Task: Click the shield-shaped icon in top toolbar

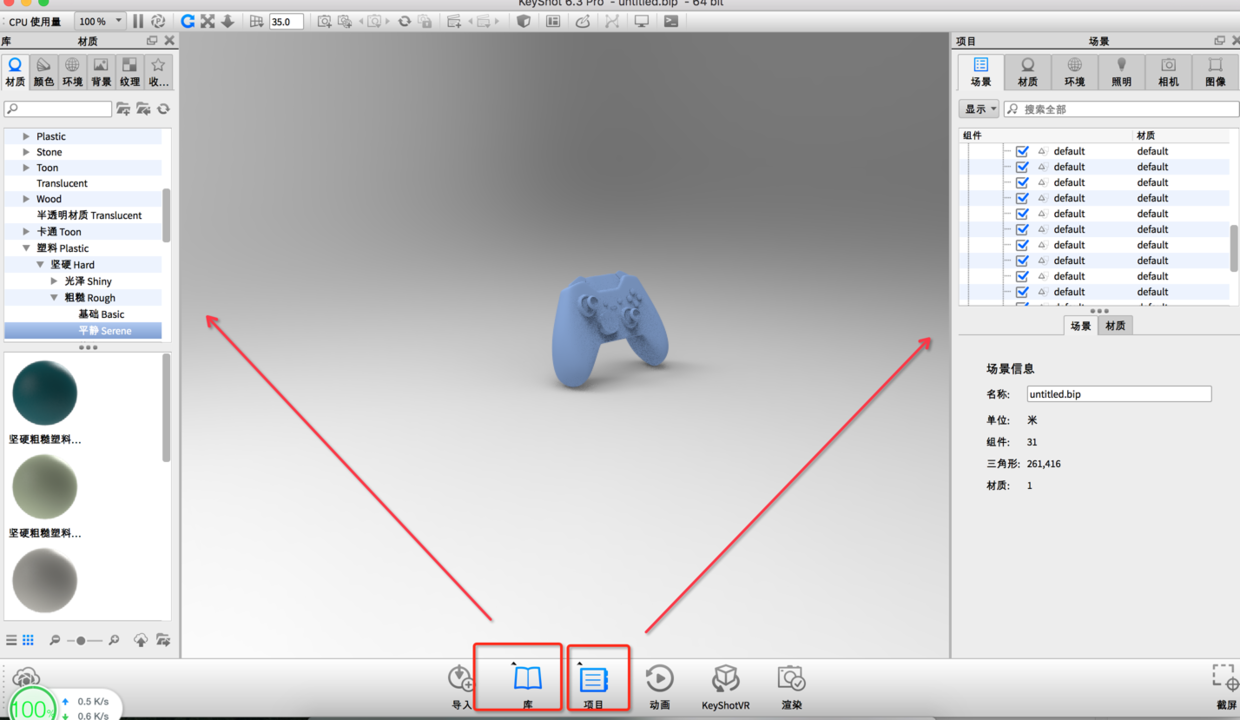Action: (523, 21)
